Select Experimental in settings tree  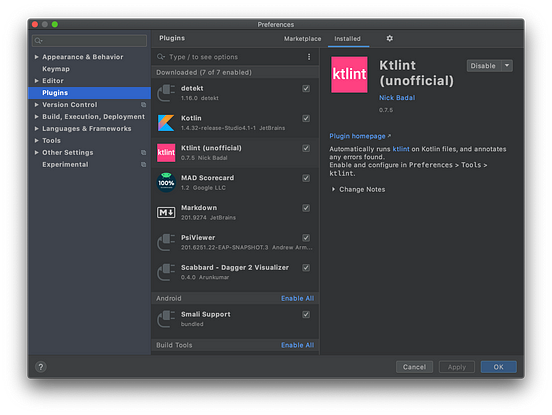[x=65, y=164]
